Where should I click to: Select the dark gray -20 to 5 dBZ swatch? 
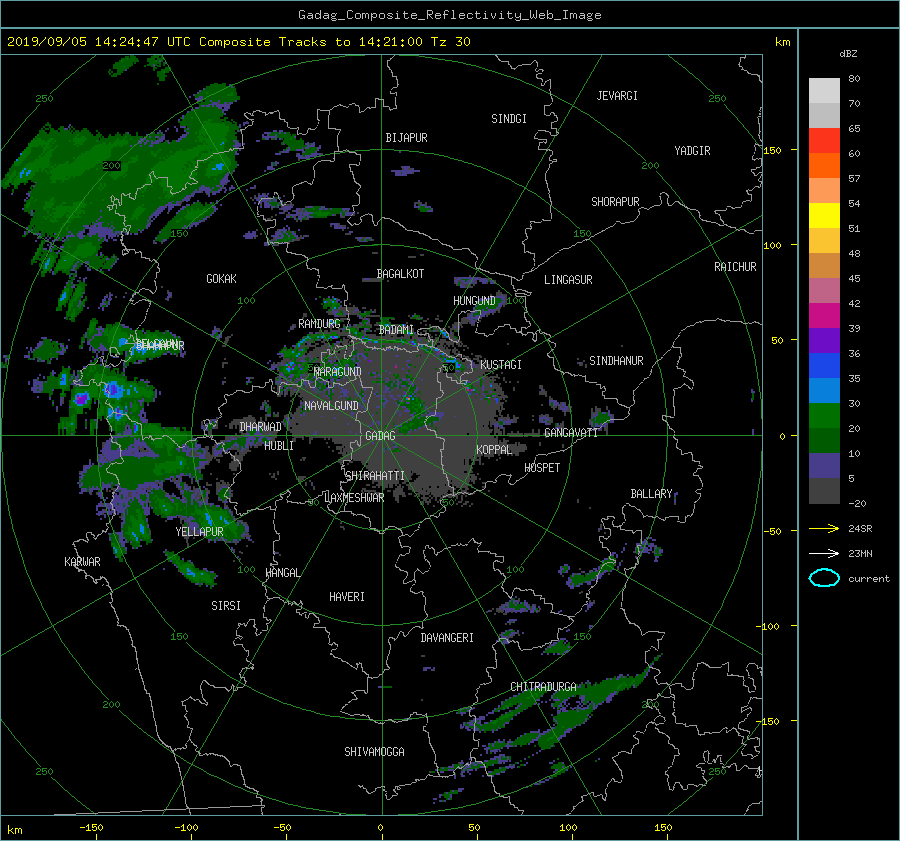824,490
